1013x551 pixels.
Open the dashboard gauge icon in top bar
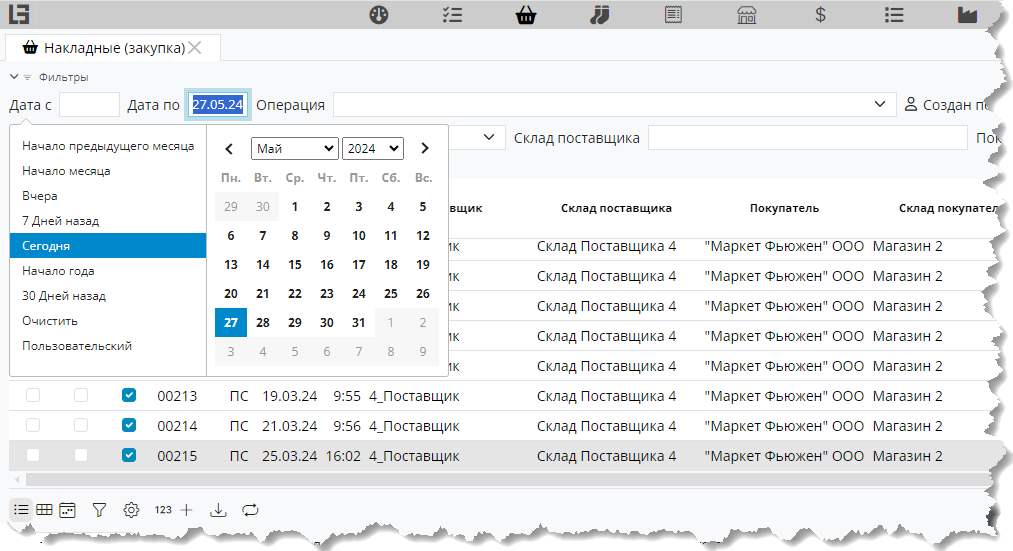pyautogui.click(x=378, y=15)
